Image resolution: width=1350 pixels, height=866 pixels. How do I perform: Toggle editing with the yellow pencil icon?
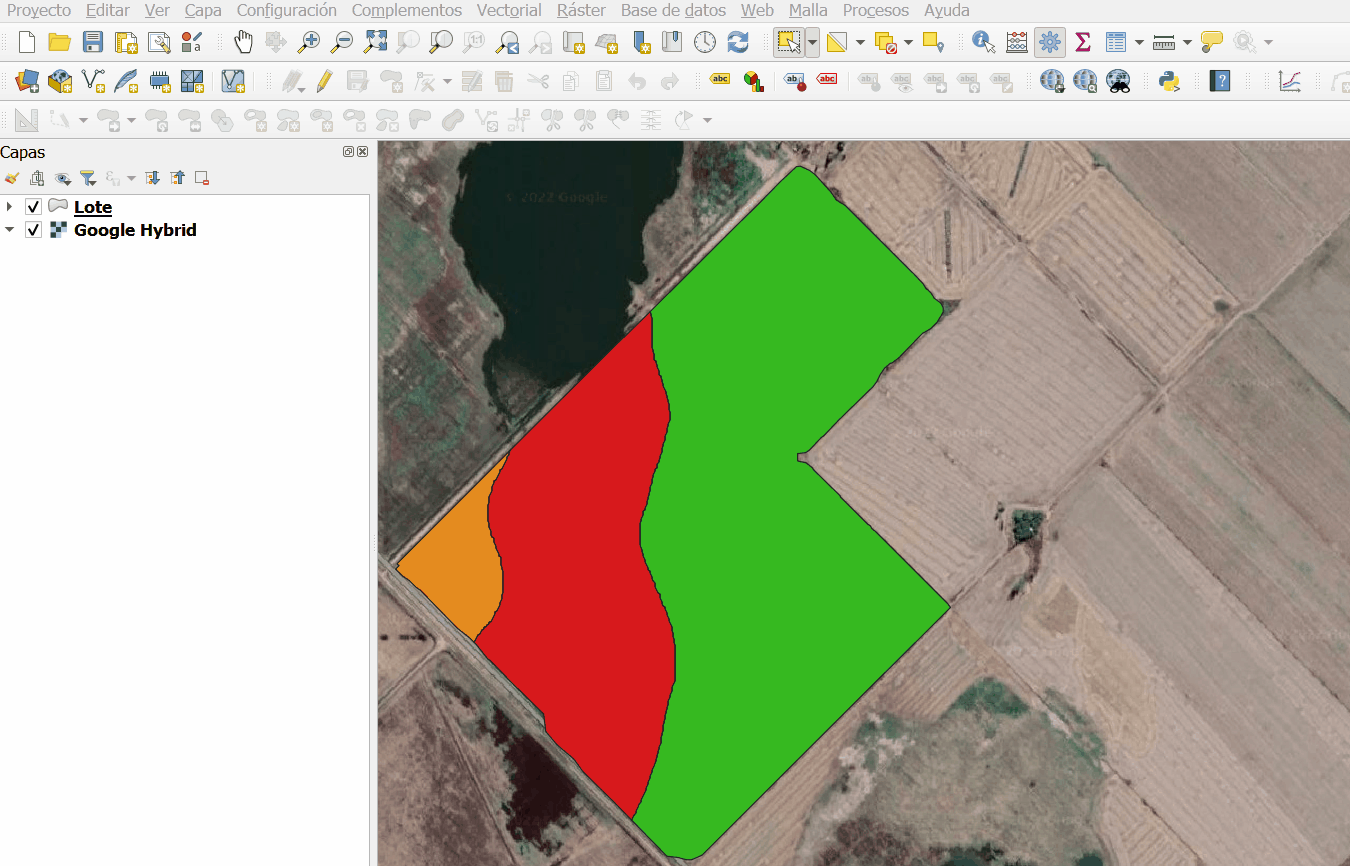click(324, 81)
